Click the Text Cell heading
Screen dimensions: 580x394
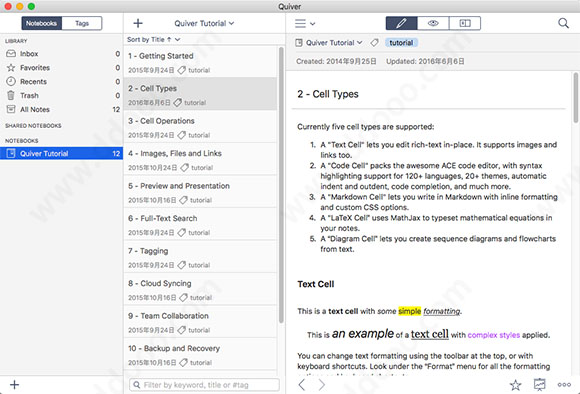point(316,284)
